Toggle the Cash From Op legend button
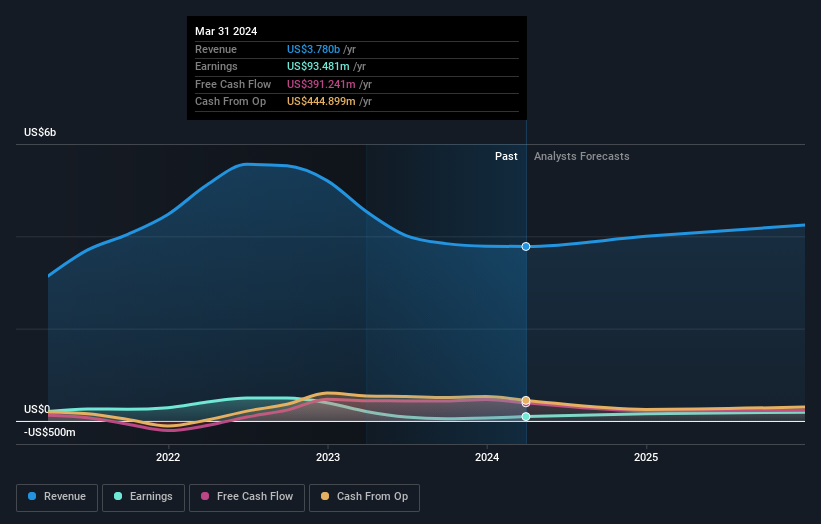This screenshot has width=821, height=524. pos(364,497)
